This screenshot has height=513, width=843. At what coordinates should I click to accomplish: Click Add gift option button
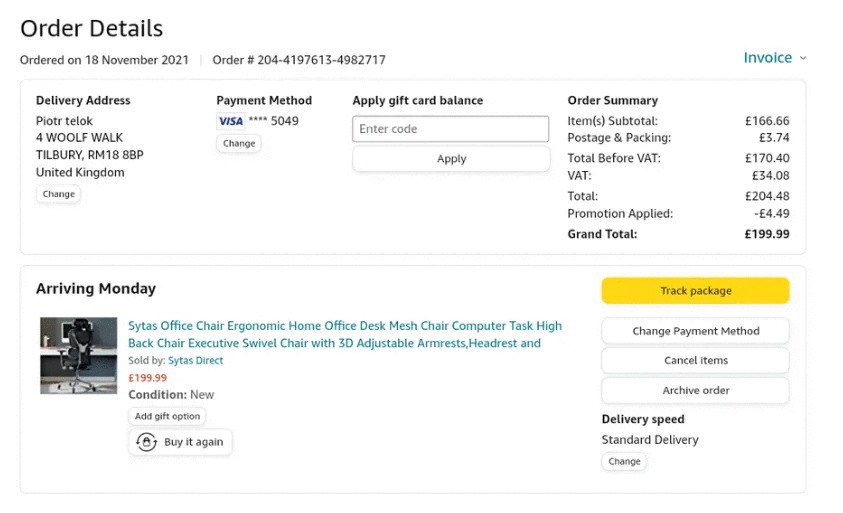click(168, 416)
